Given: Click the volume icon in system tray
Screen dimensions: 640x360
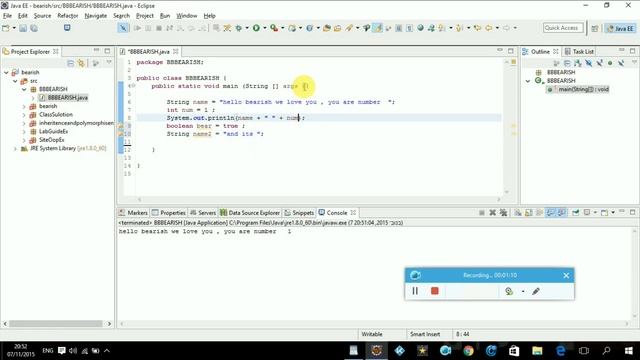Looking at the screenshot, I should [x=73, y=351].
